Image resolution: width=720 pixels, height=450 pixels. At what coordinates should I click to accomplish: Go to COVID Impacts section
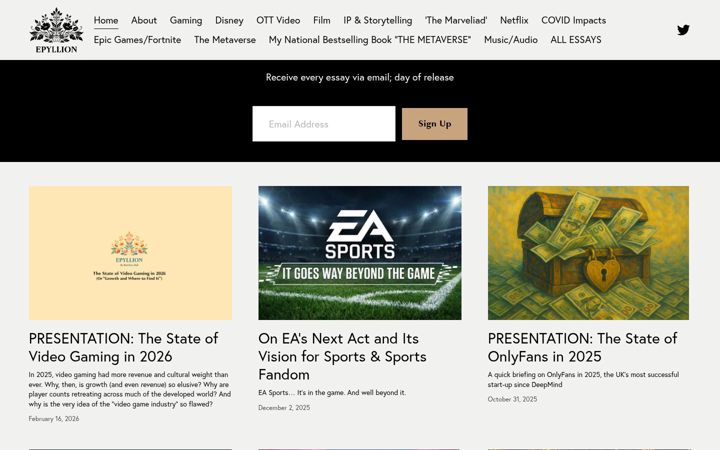click(574, 20)
